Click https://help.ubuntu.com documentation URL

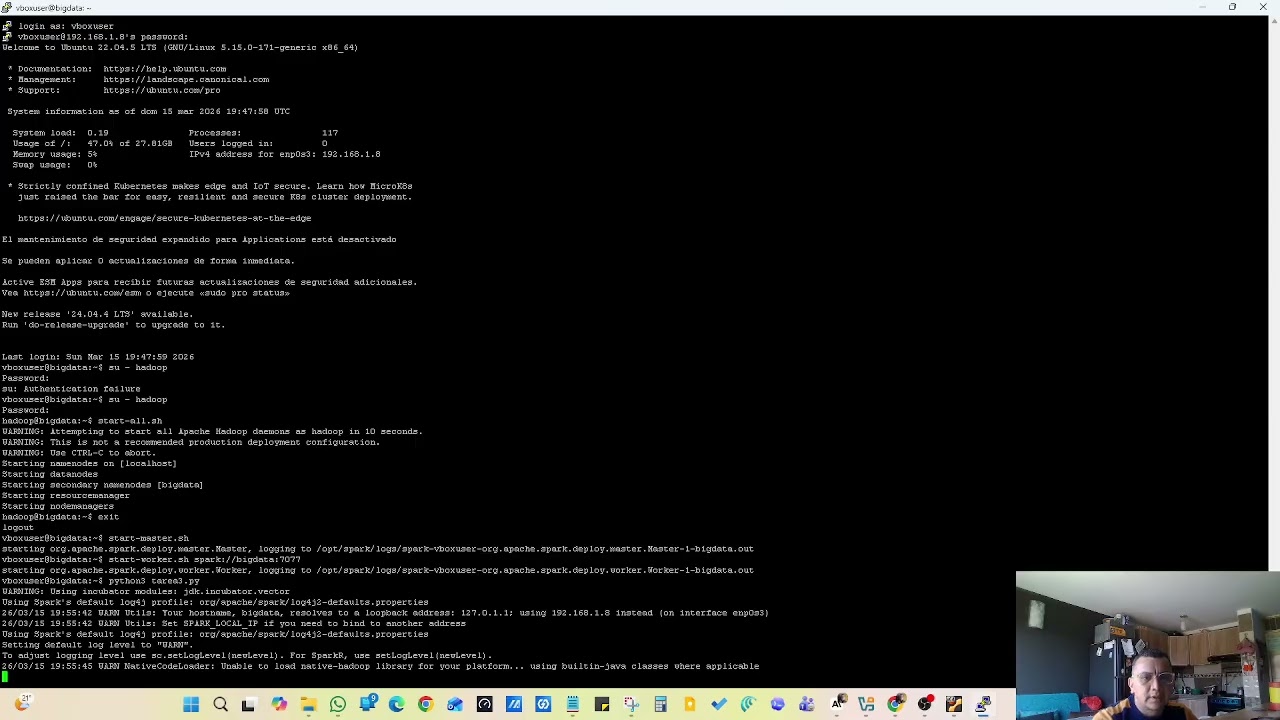(164, 69)
